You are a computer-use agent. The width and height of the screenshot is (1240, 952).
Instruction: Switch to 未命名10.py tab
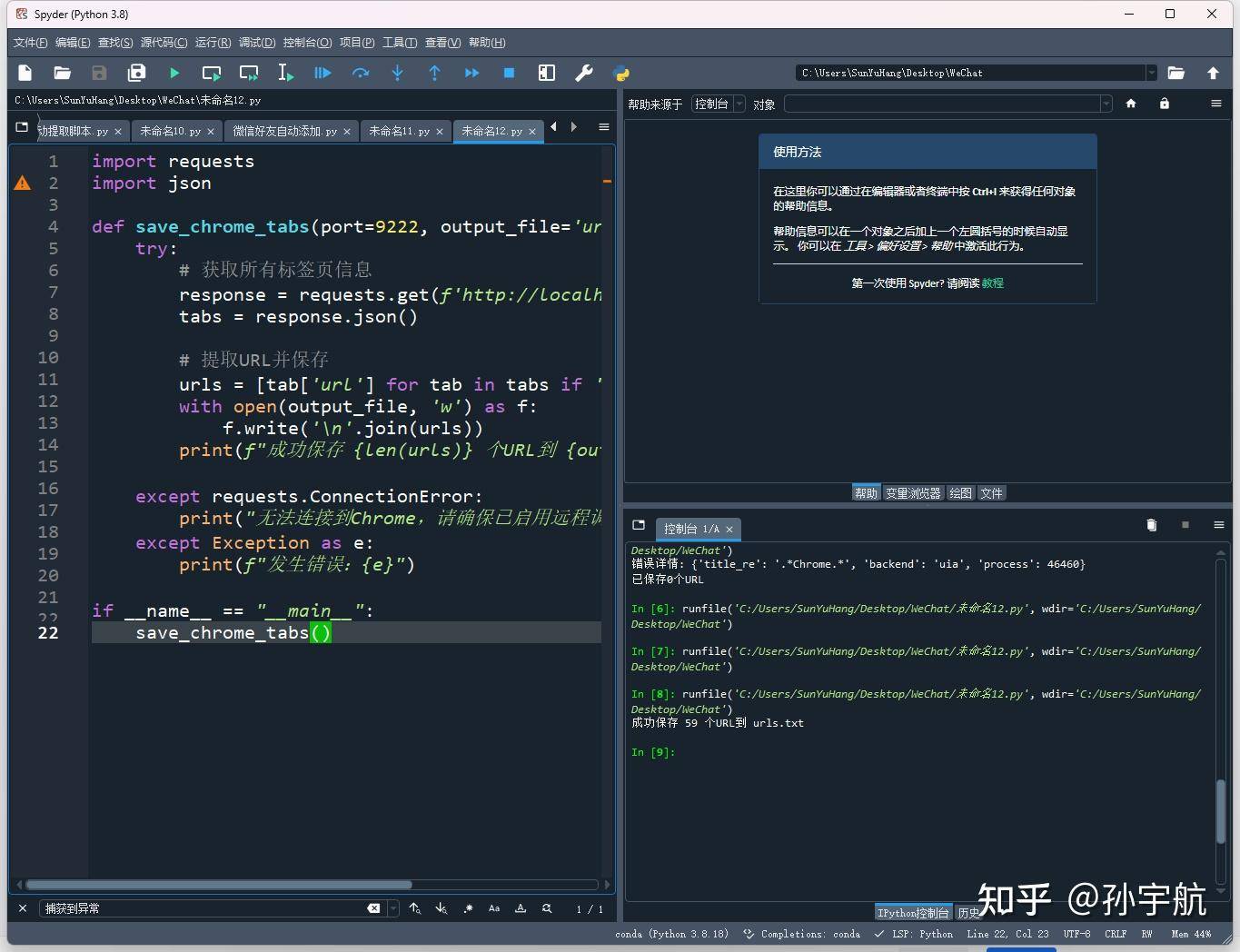pyautogui.click(x=170, y=132)
